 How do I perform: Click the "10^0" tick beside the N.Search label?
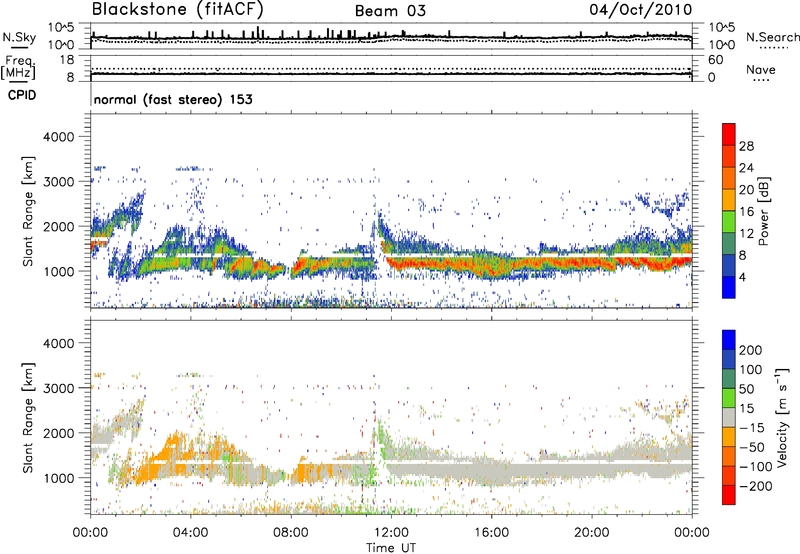point(721,44)
